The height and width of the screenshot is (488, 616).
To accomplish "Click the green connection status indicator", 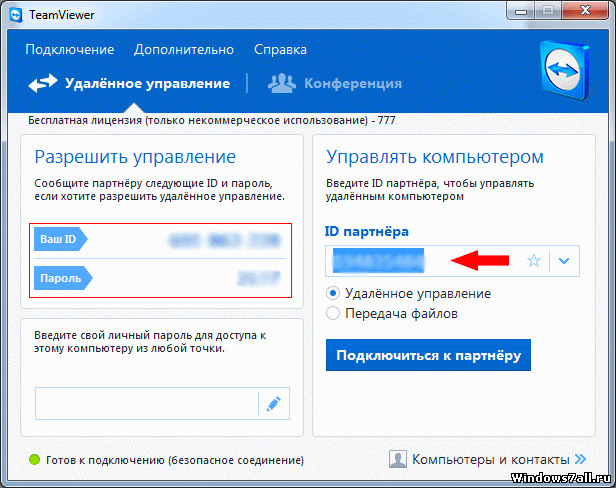I will pos(35,459).
